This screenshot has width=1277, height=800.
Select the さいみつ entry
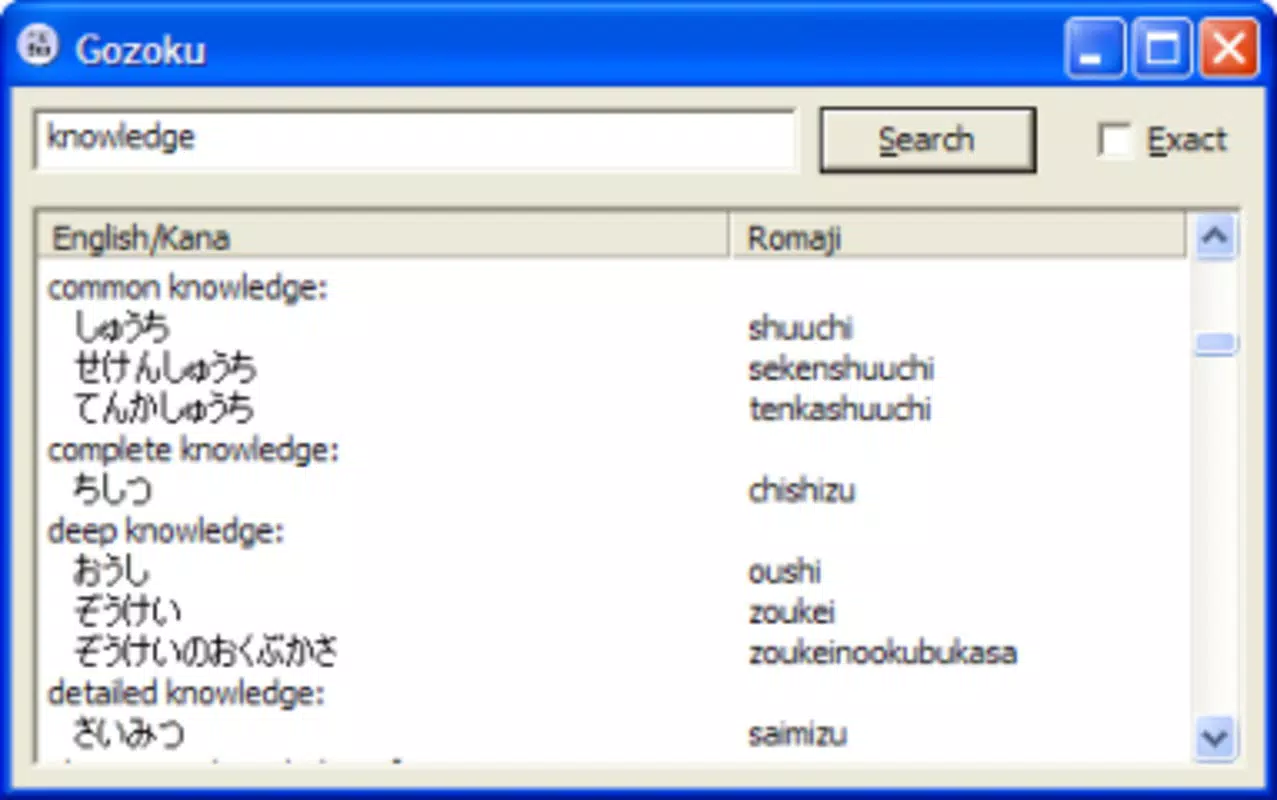pos(129,733)
